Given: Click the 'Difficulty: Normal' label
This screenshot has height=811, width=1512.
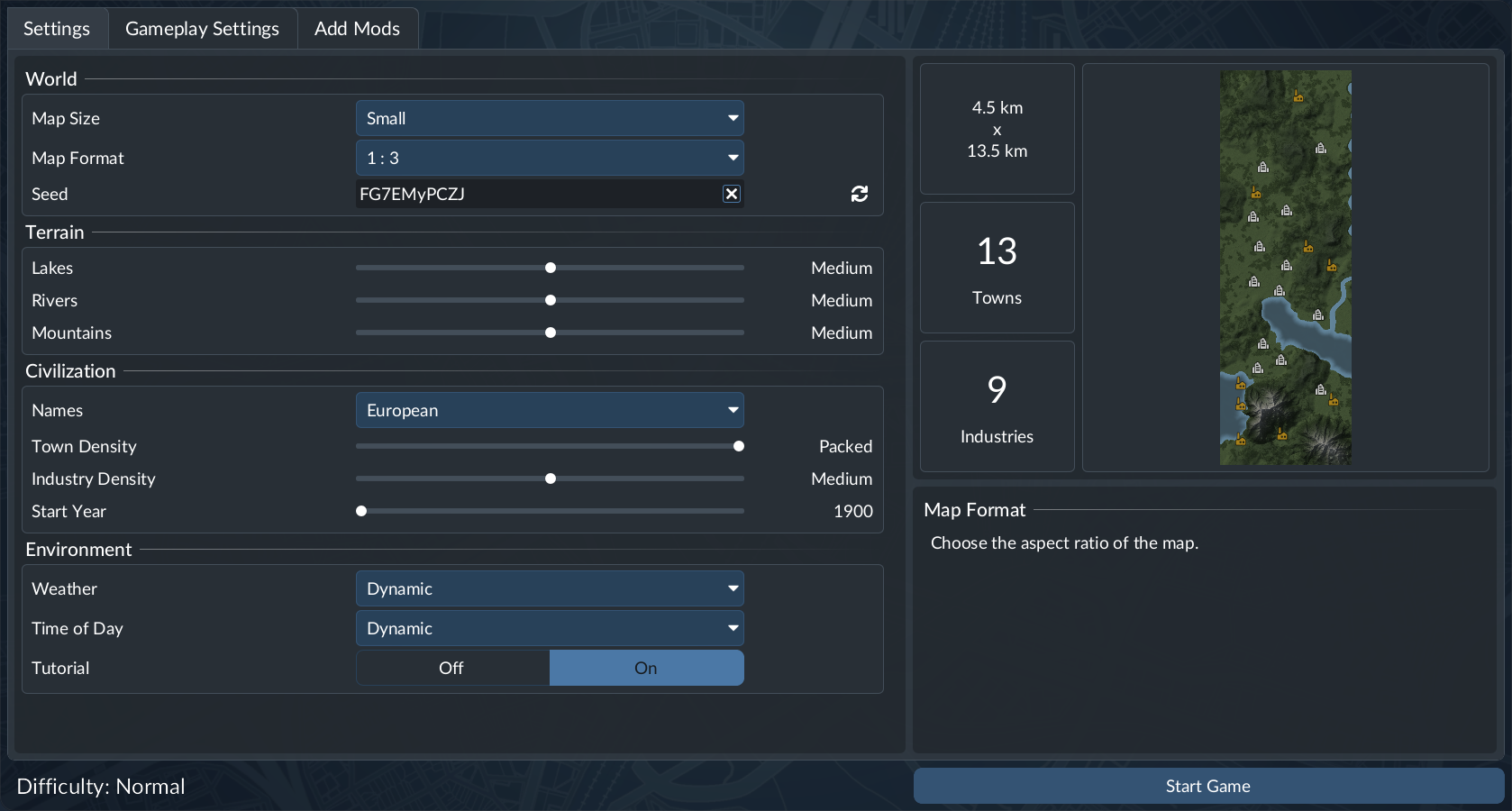Looking at the screenshot, I should [101, 787].
